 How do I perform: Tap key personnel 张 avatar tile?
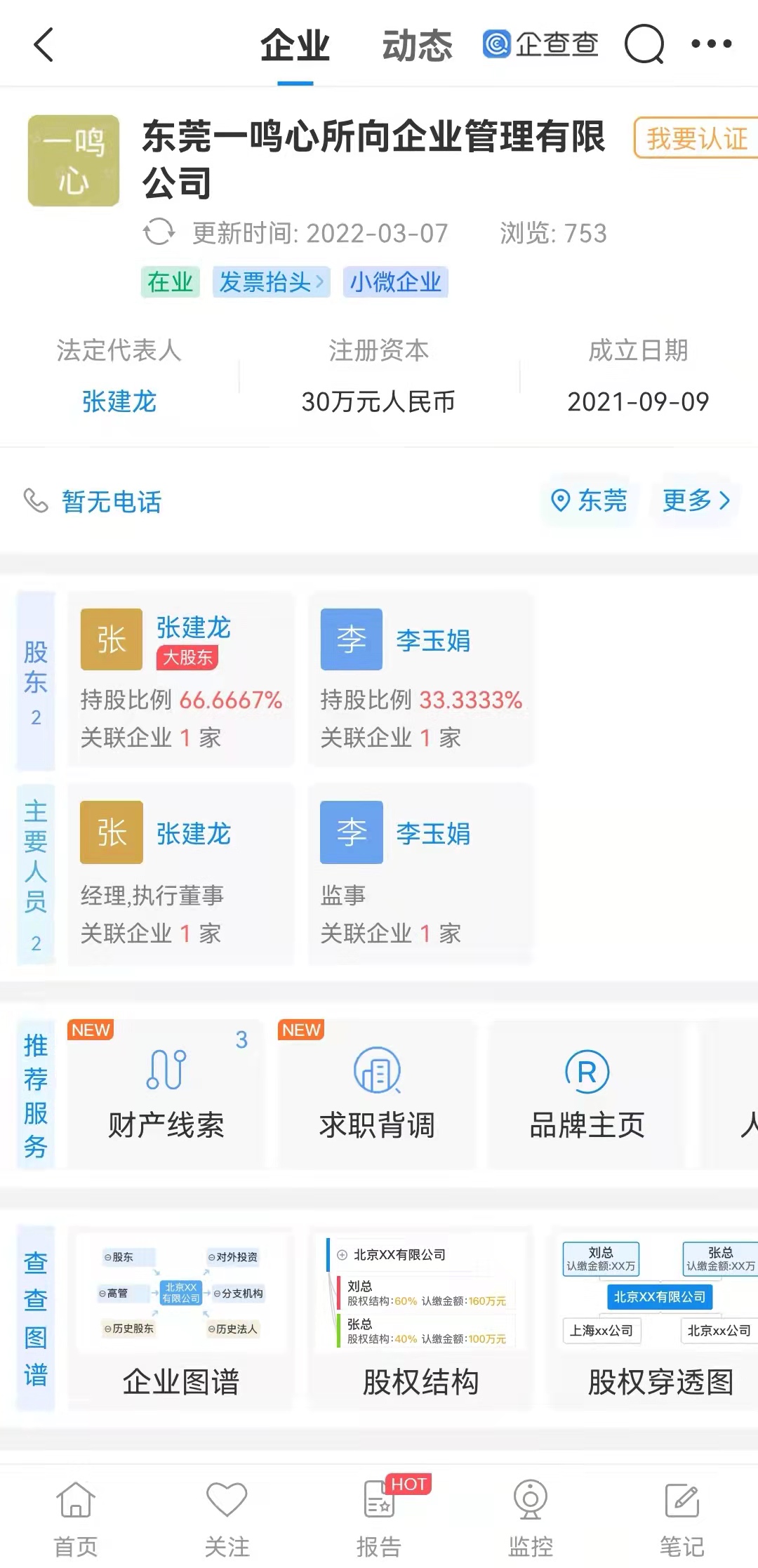[112, 832]
